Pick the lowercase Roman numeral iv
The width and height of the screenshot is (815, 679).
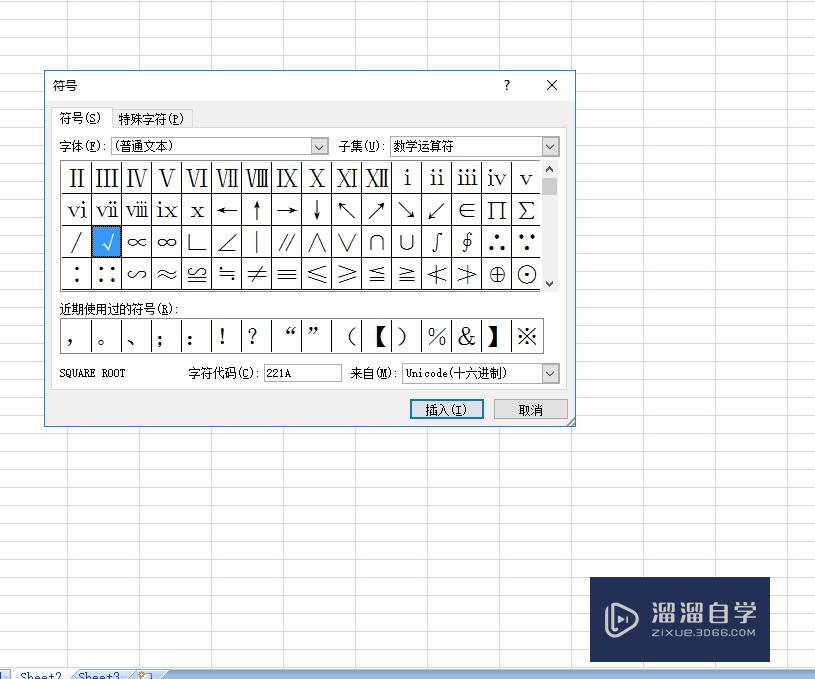point(497,178)
